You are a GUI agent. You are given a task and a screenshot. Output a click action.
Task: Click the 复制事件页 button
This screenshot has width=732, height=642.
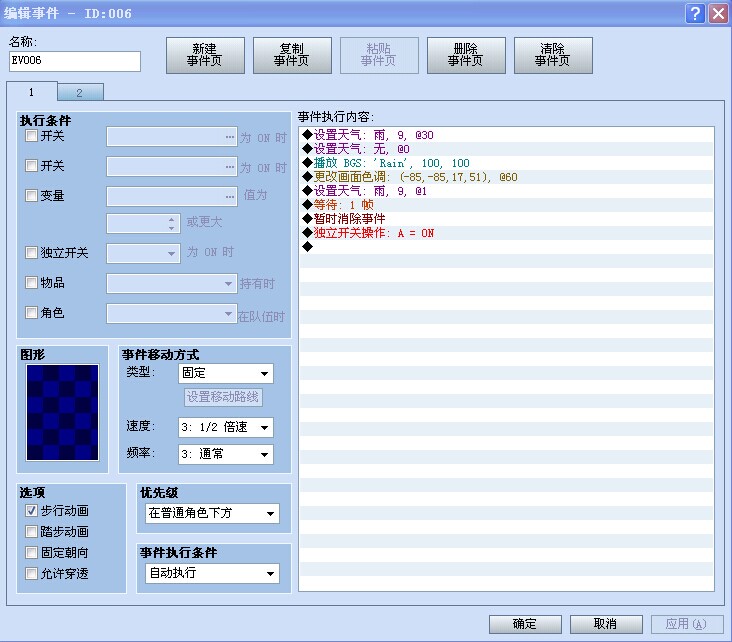292,55
